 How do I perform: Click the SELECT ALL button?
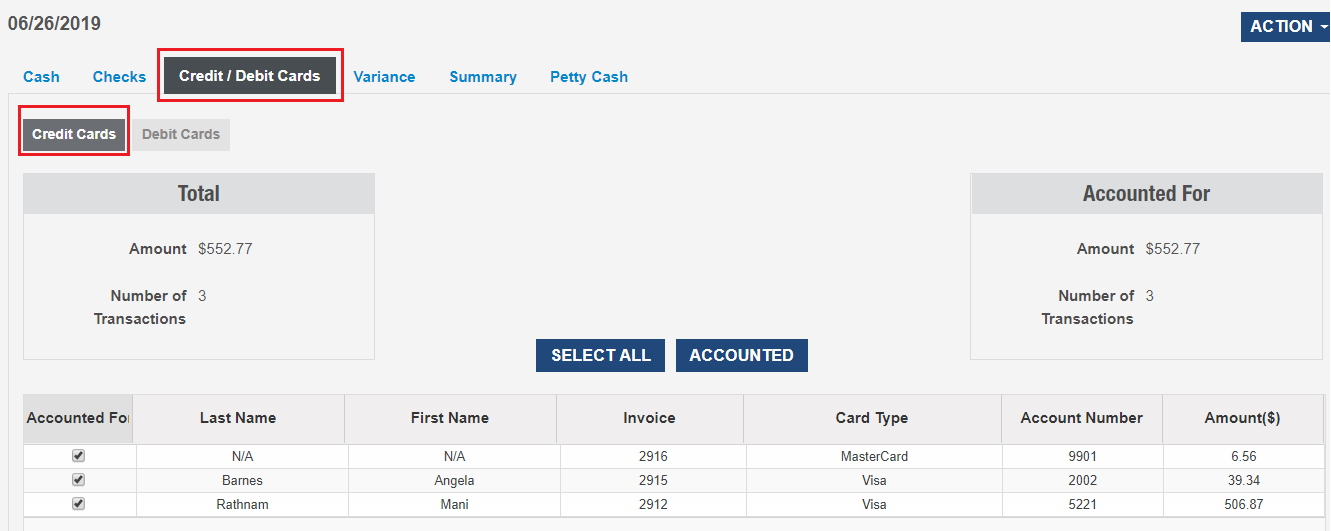(x=601, y=355)
